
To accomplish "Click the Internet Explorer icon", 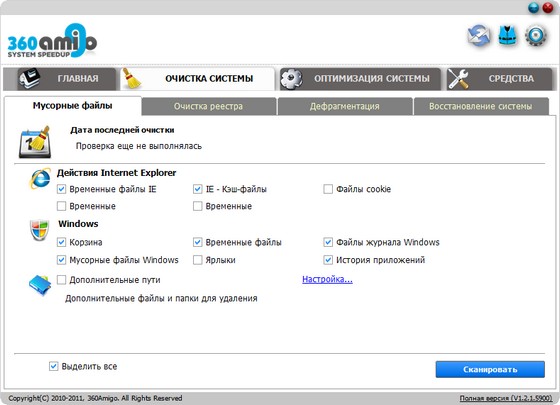I will click(39, 178).
